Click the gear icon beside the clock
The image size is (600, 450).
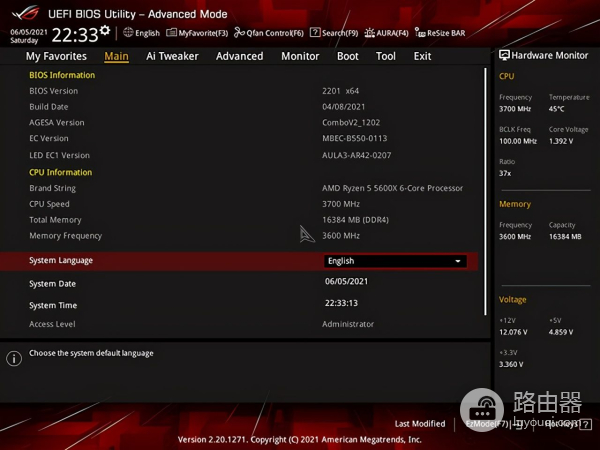pyautogui.click(x=105, y=31)
